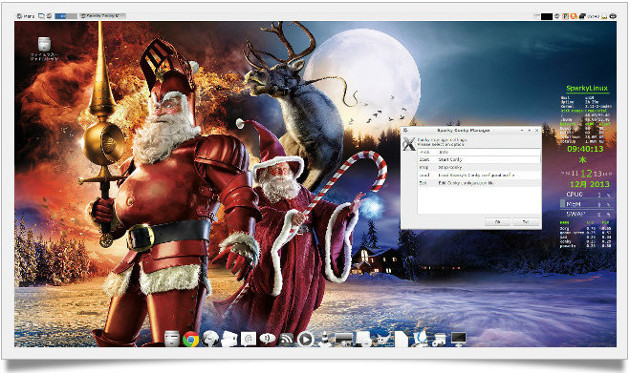Click the OK button in Conky Manager
Viewport: 630px width, 373px height.
[497, 221]
